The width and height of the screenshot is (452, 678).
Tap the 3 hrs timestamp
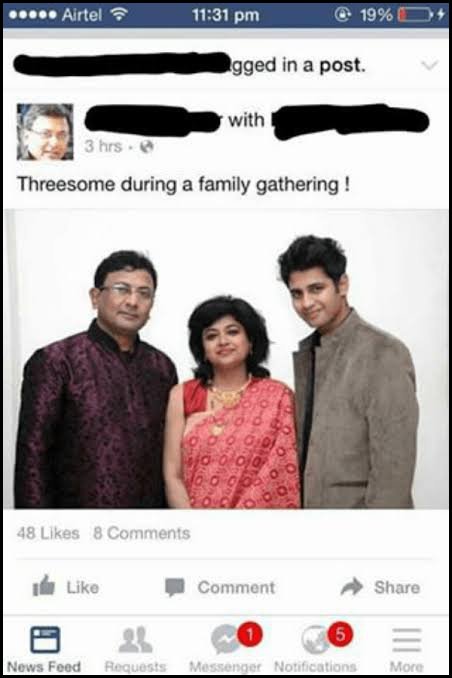tap(103, 146)
